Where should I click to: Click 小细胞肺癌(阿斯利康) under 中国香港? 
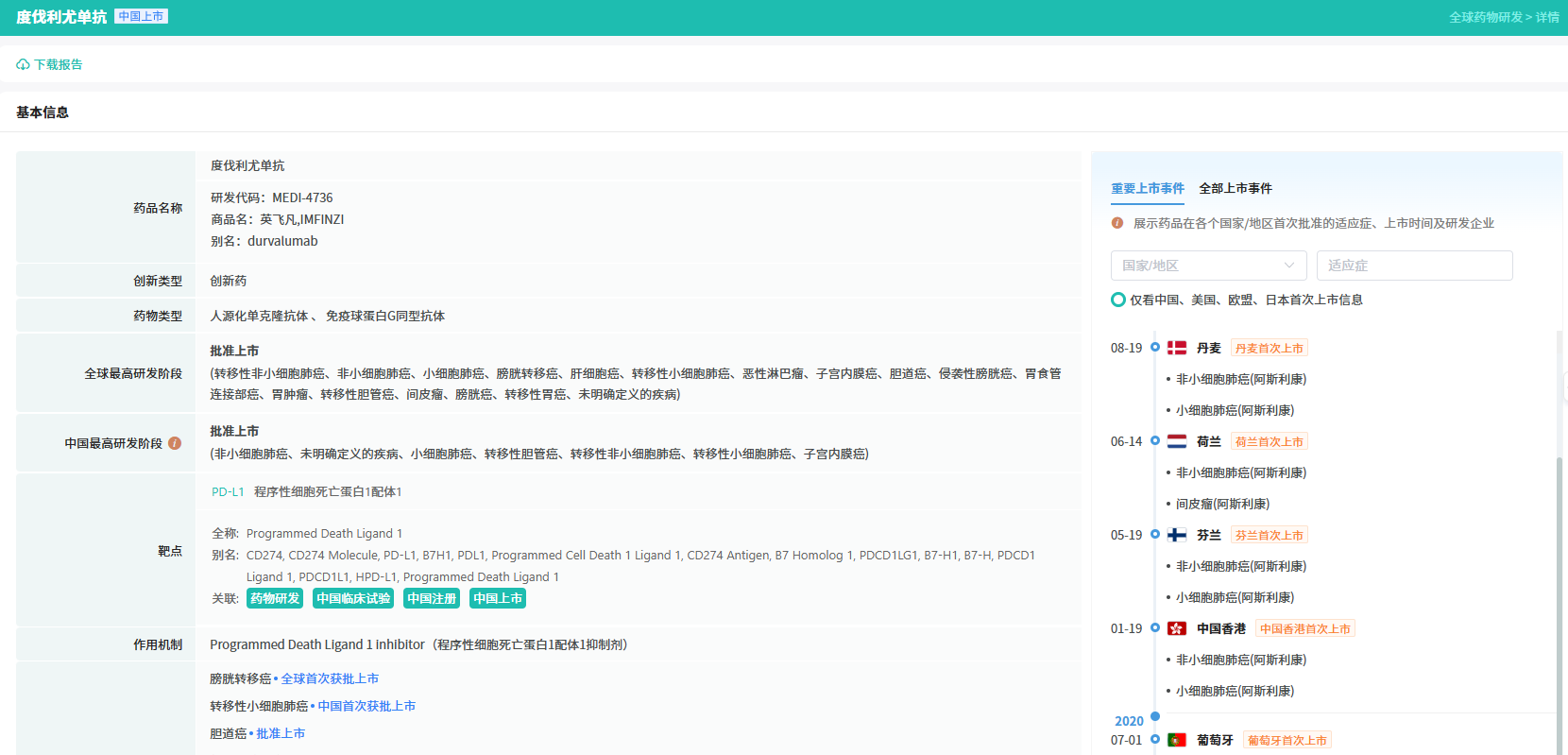(x=1235, y=691)
